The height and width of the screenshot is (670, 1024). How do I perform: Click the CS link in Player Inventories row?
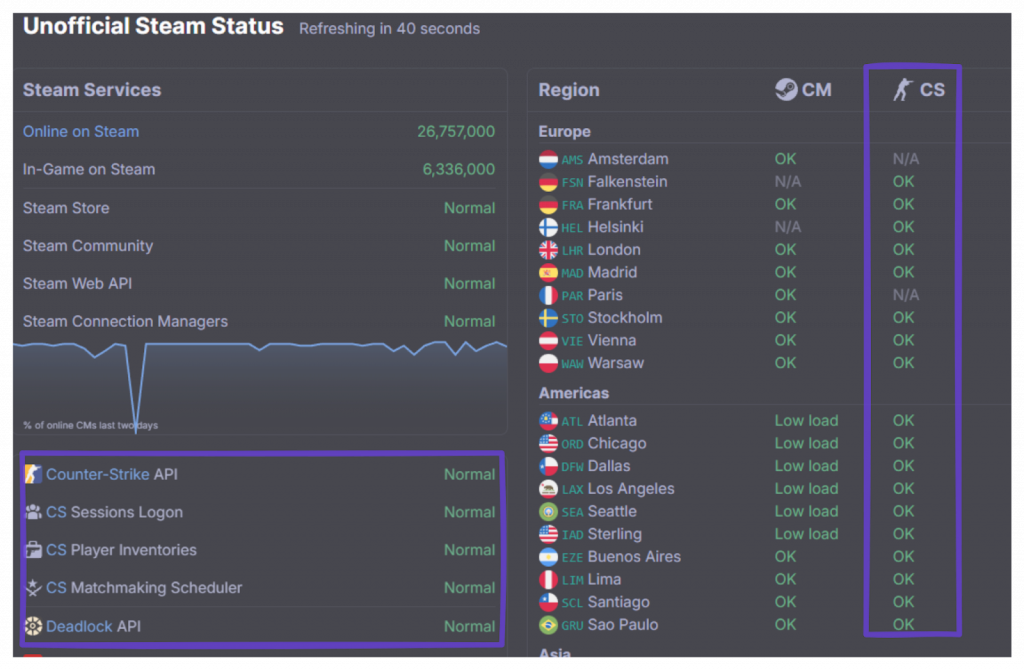56,550
